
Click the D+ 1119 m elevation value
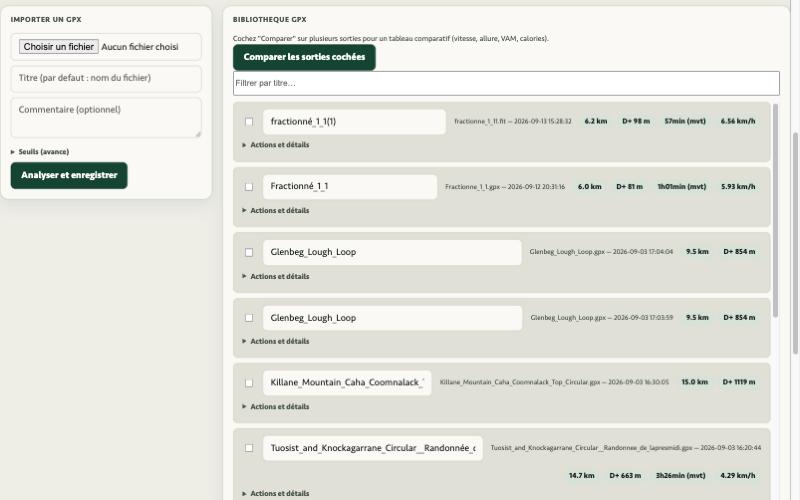click(739, 382)
